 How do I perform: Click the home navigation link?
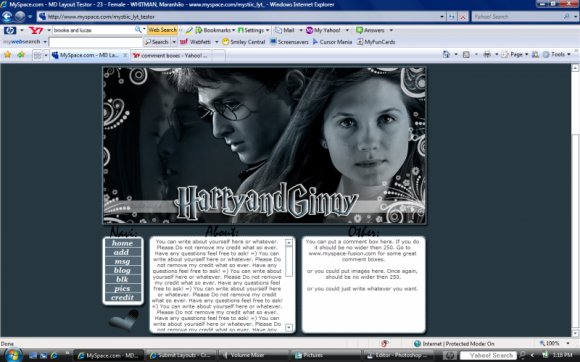pyautogui.click(x=122, y=243)
